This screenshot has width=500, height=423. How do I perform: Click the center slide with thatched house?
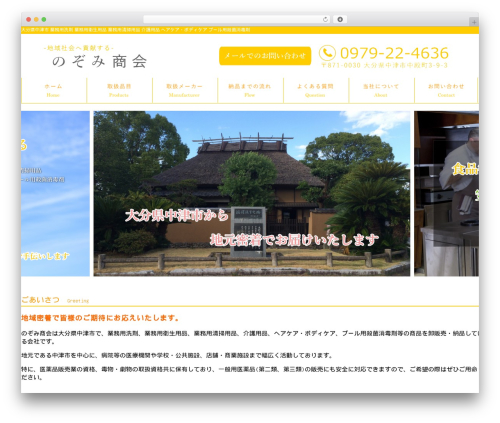(x=252, y=193)
